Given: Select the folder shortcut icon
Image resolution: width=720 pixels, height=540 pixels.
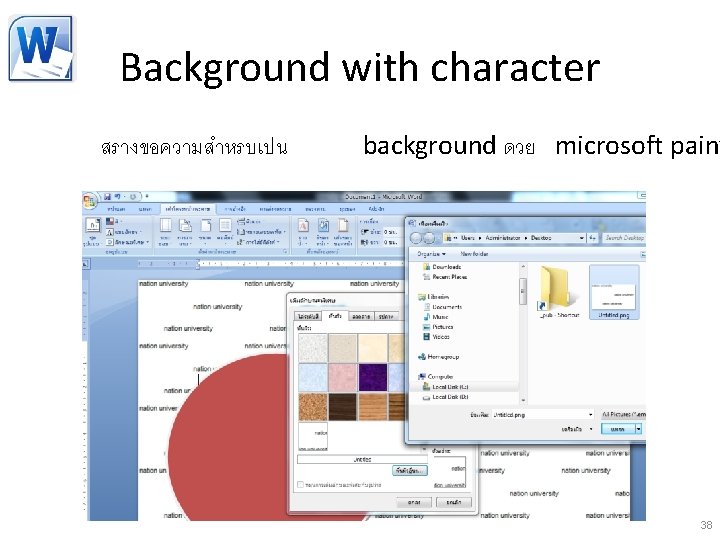Looking at the screenshot, I should click(559, 292).
